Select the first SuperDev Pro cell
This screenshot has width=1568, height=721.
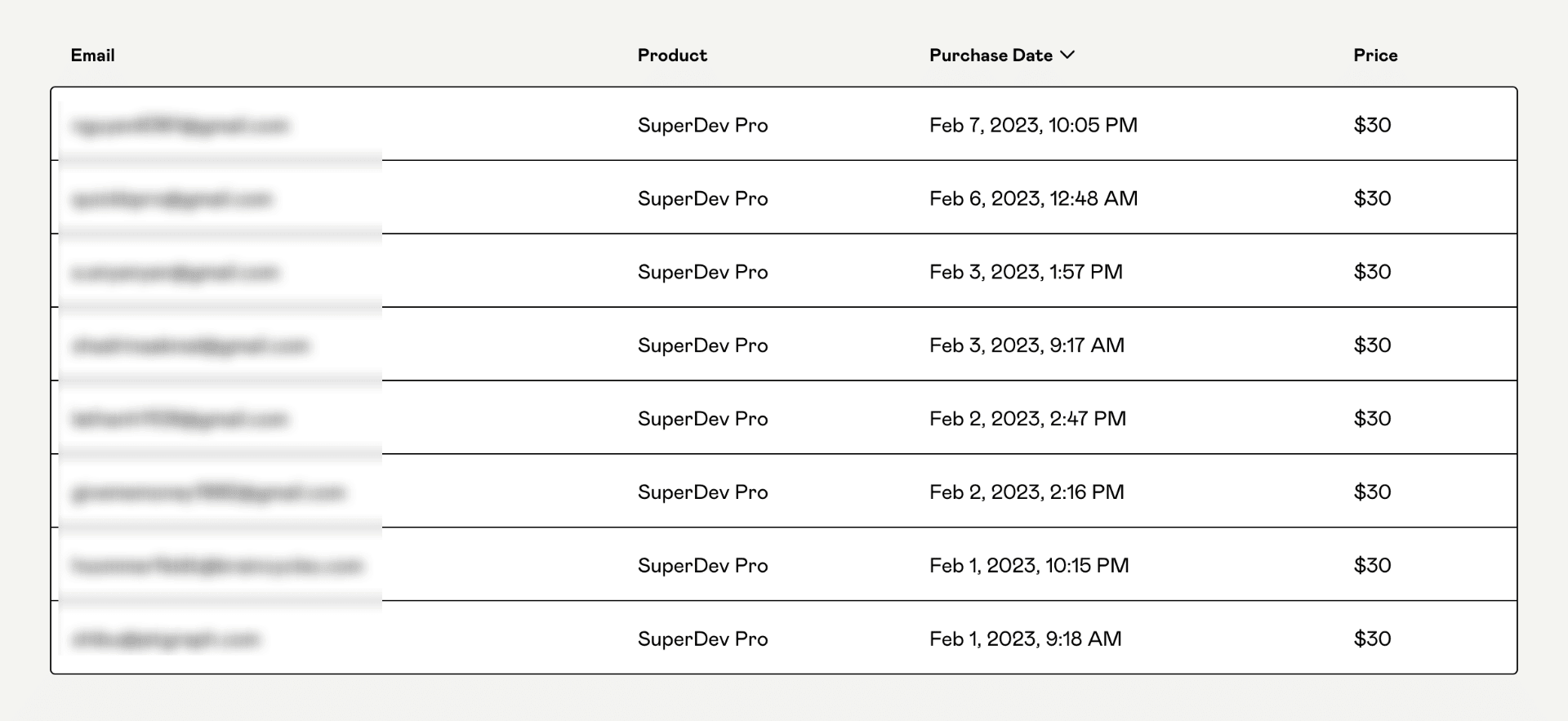tap(702, 125)
